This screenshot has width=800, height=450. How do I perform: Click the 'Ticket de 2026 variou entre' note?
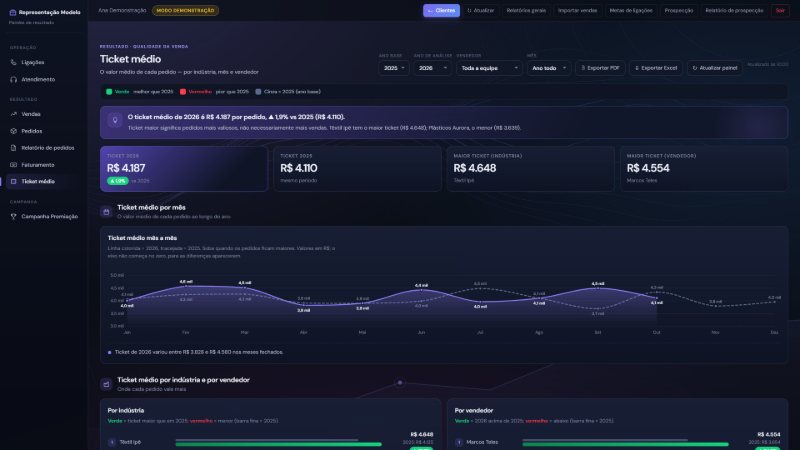tap(199, 353)
